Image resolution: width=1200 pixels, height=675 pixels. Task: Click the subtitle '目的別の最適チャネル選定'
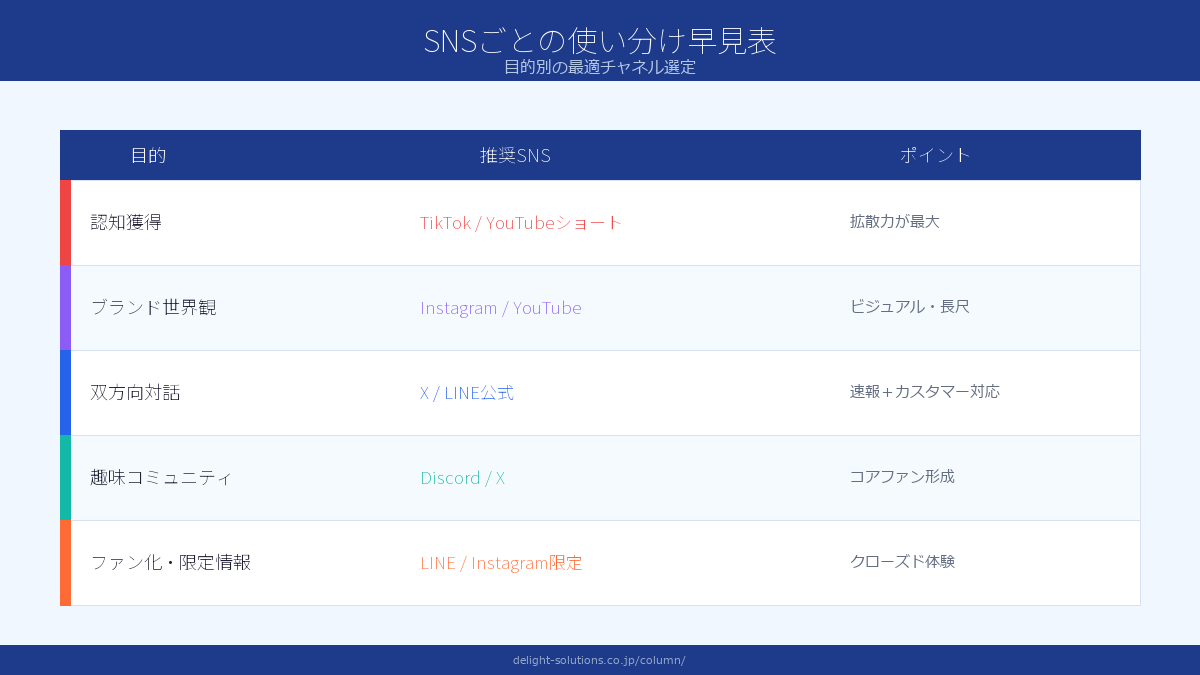click(x=600, y=67)
